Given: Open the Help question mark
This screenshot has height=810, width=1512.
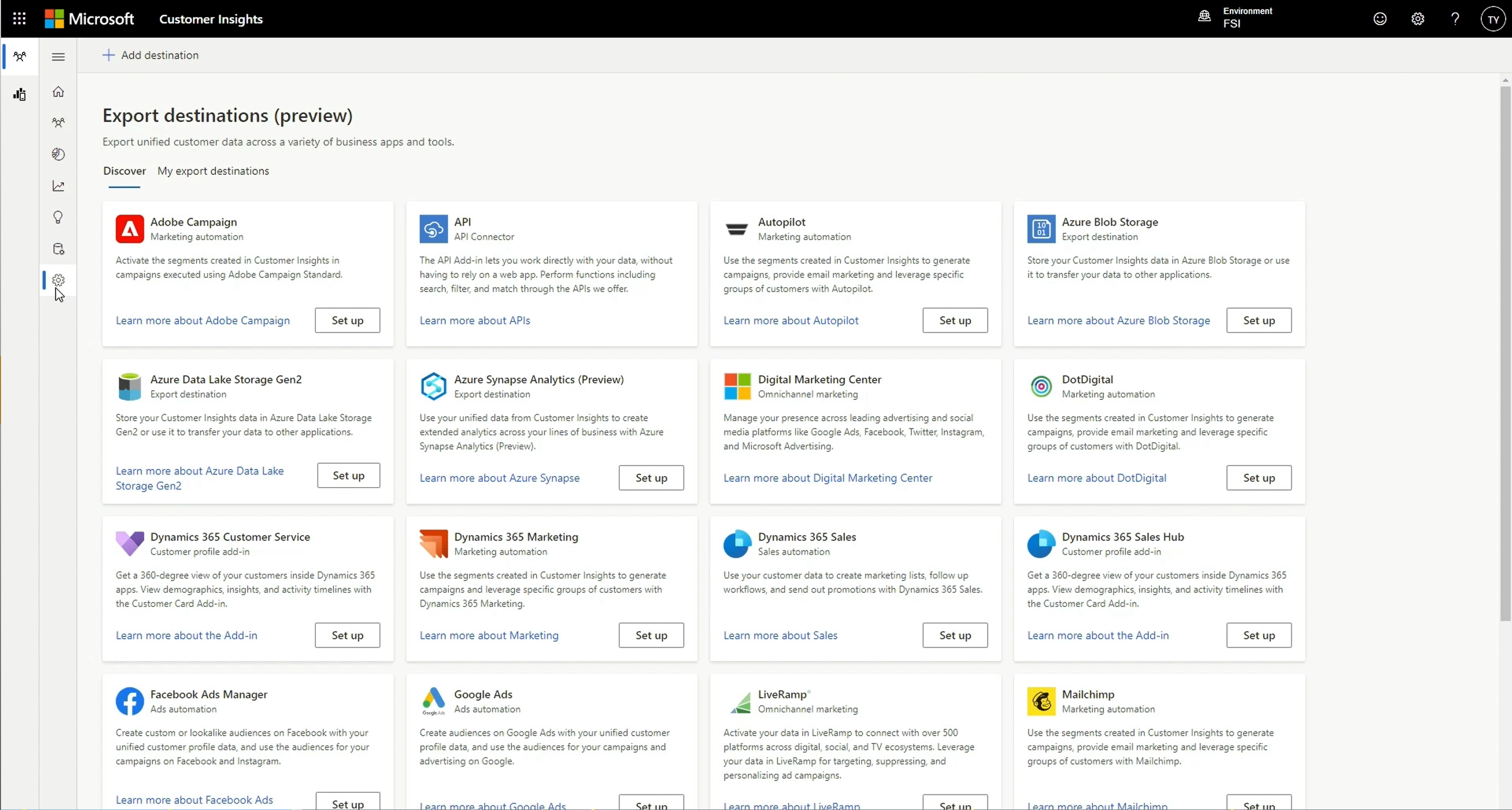Looking at the screenshot, I should (x=1455, y=19).
